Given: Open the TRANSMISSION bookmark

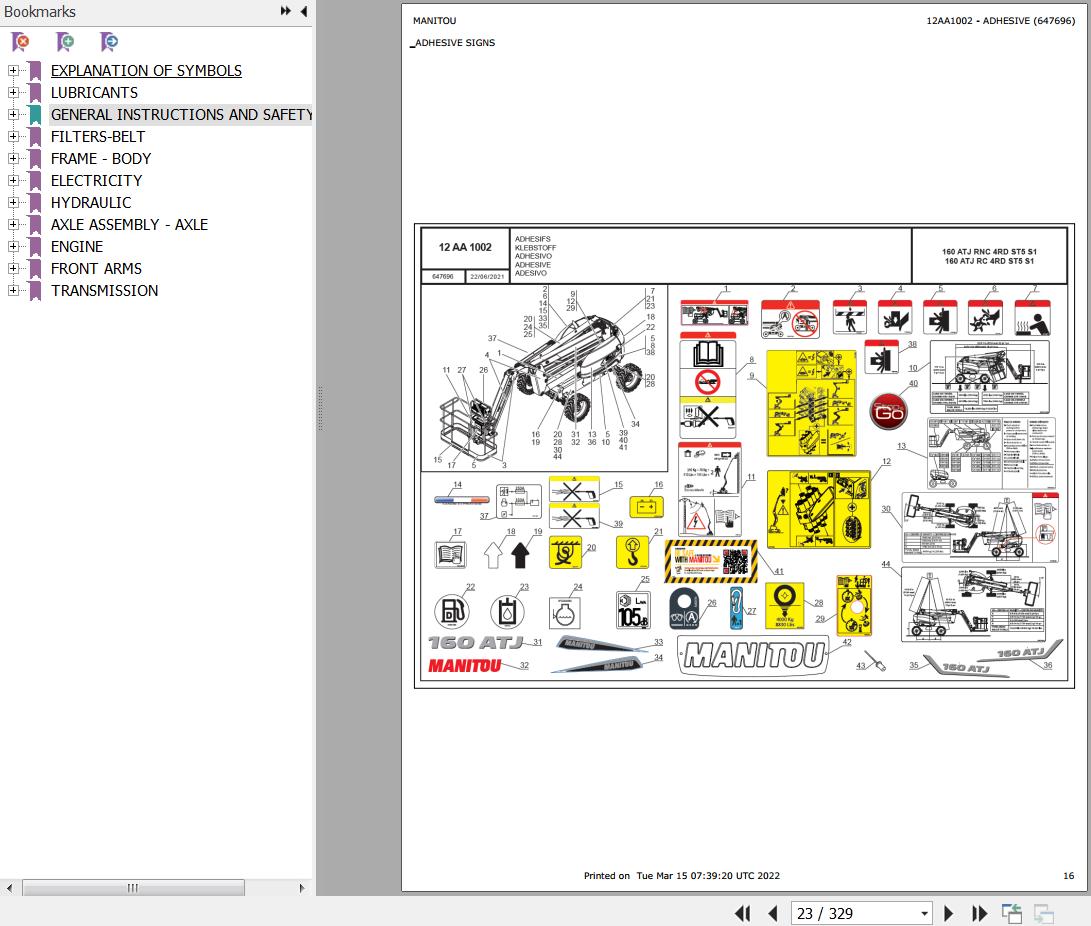Looking at the screenshot, I should coord(104,290).
